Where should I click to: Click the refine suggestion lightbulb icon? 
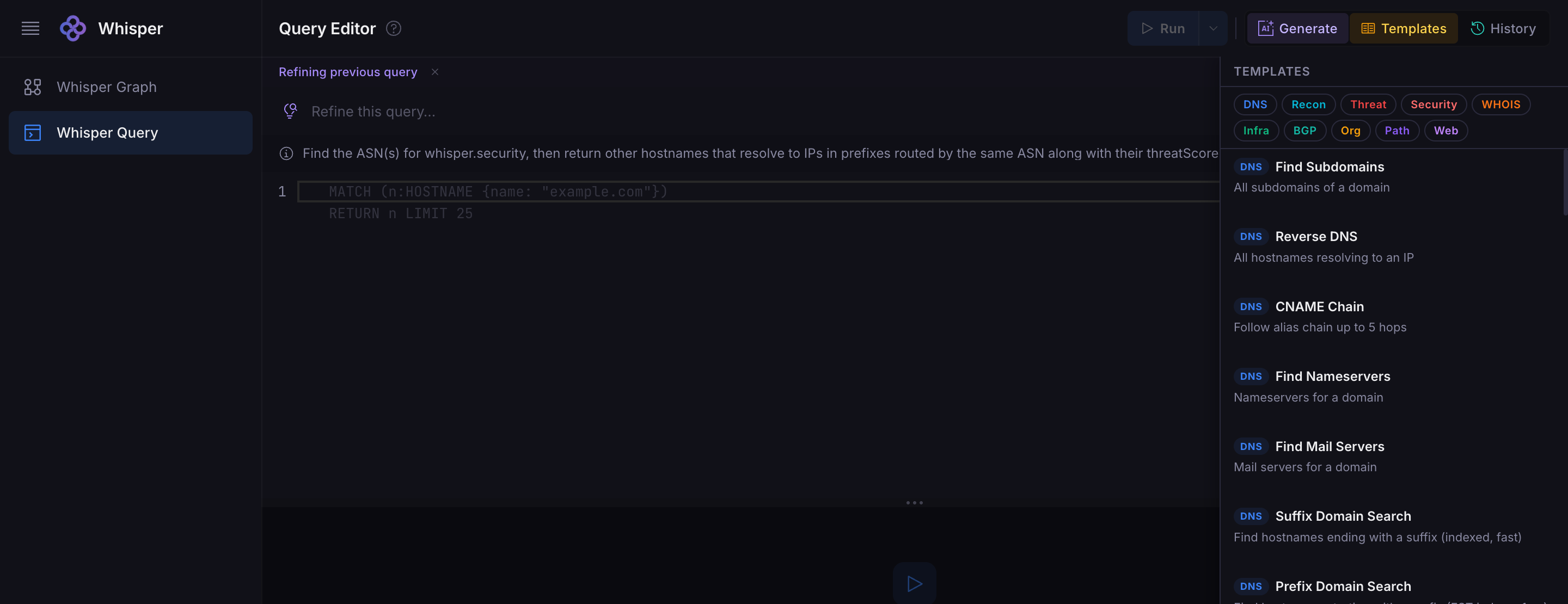290,110
